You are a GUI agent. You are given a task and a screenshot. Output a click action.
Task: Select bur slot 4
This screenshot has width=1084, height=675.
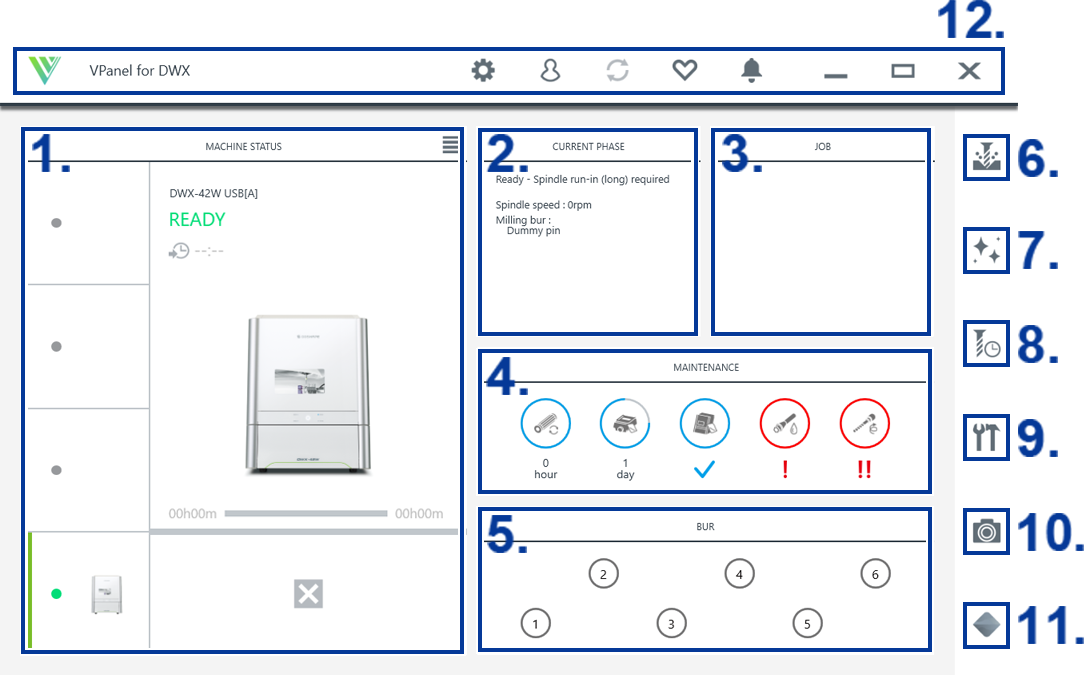pos(739,574)
